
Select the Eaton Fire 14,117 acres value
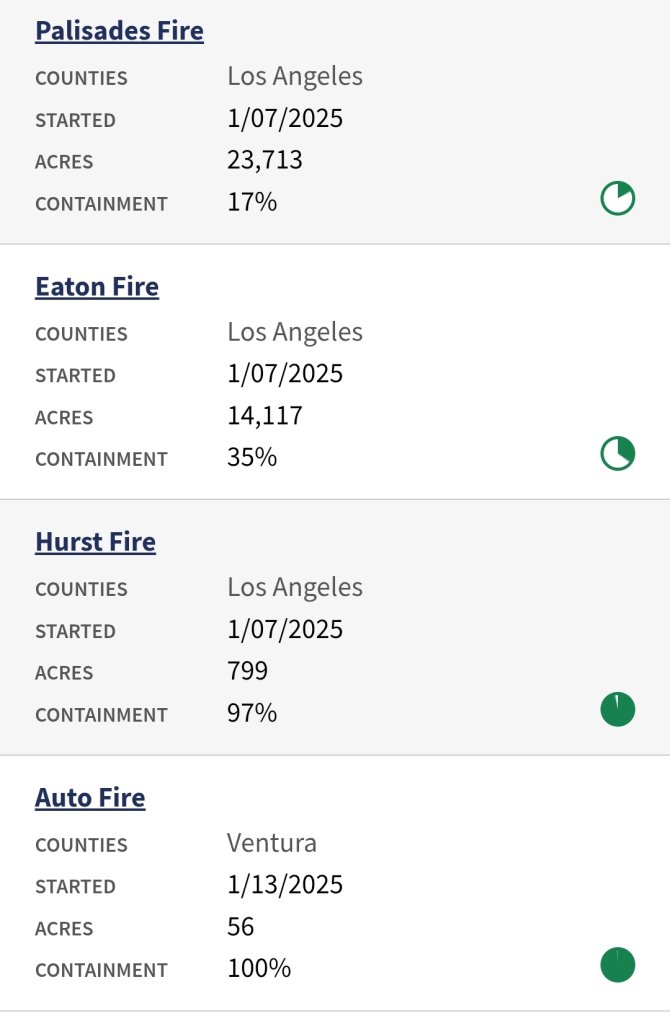click(265, 416)
